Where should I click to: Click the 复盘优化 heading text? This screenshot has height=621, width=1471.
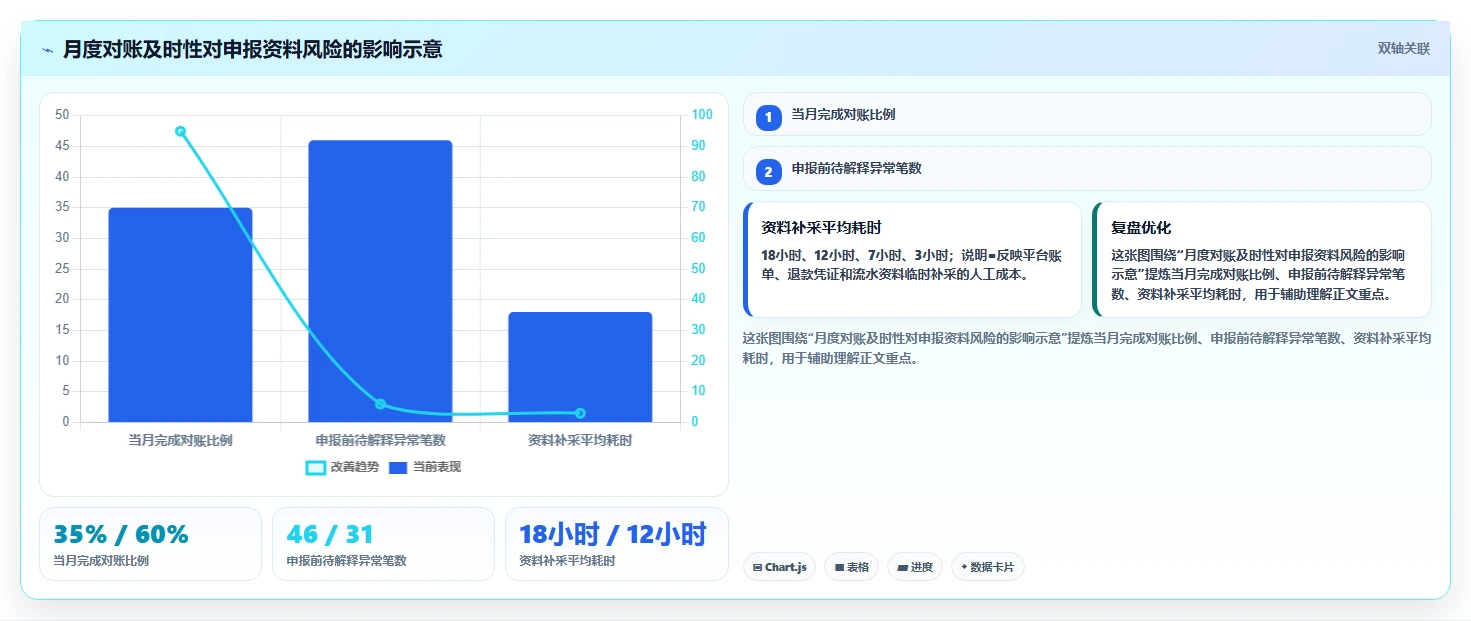pos(1141,228)
